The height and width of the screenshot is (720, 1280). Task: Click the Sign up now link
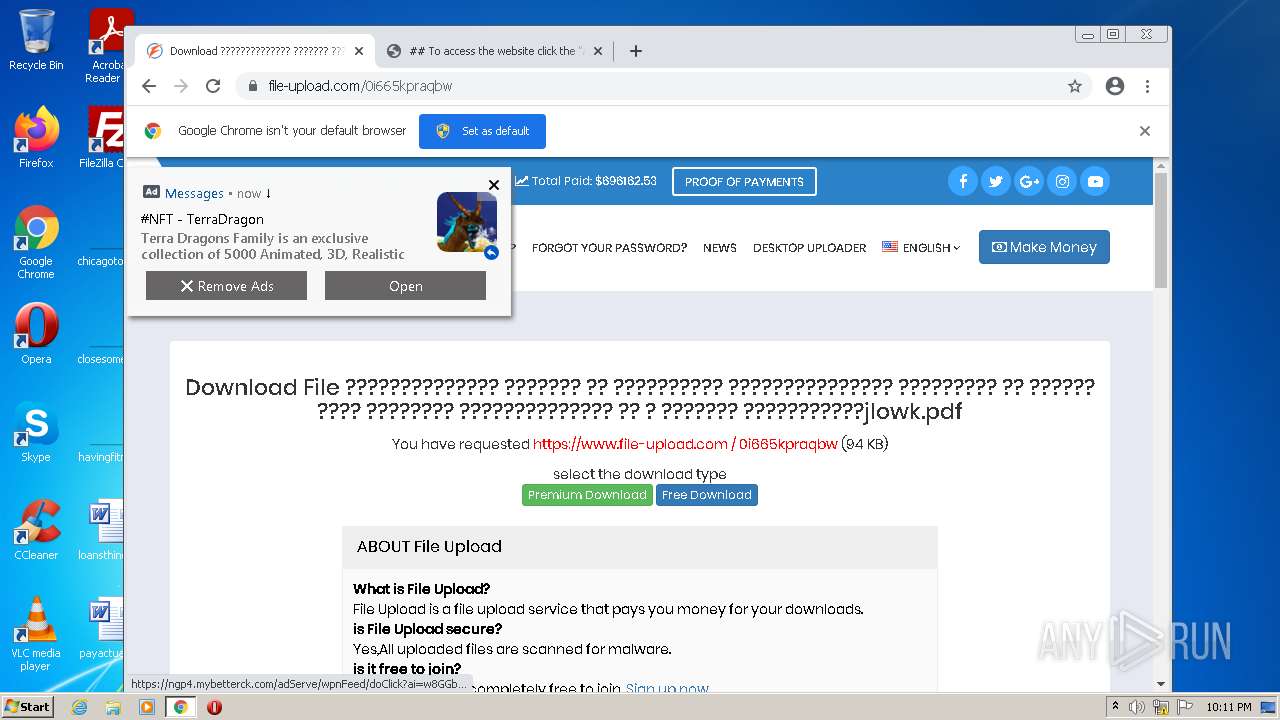pos(667,688)
